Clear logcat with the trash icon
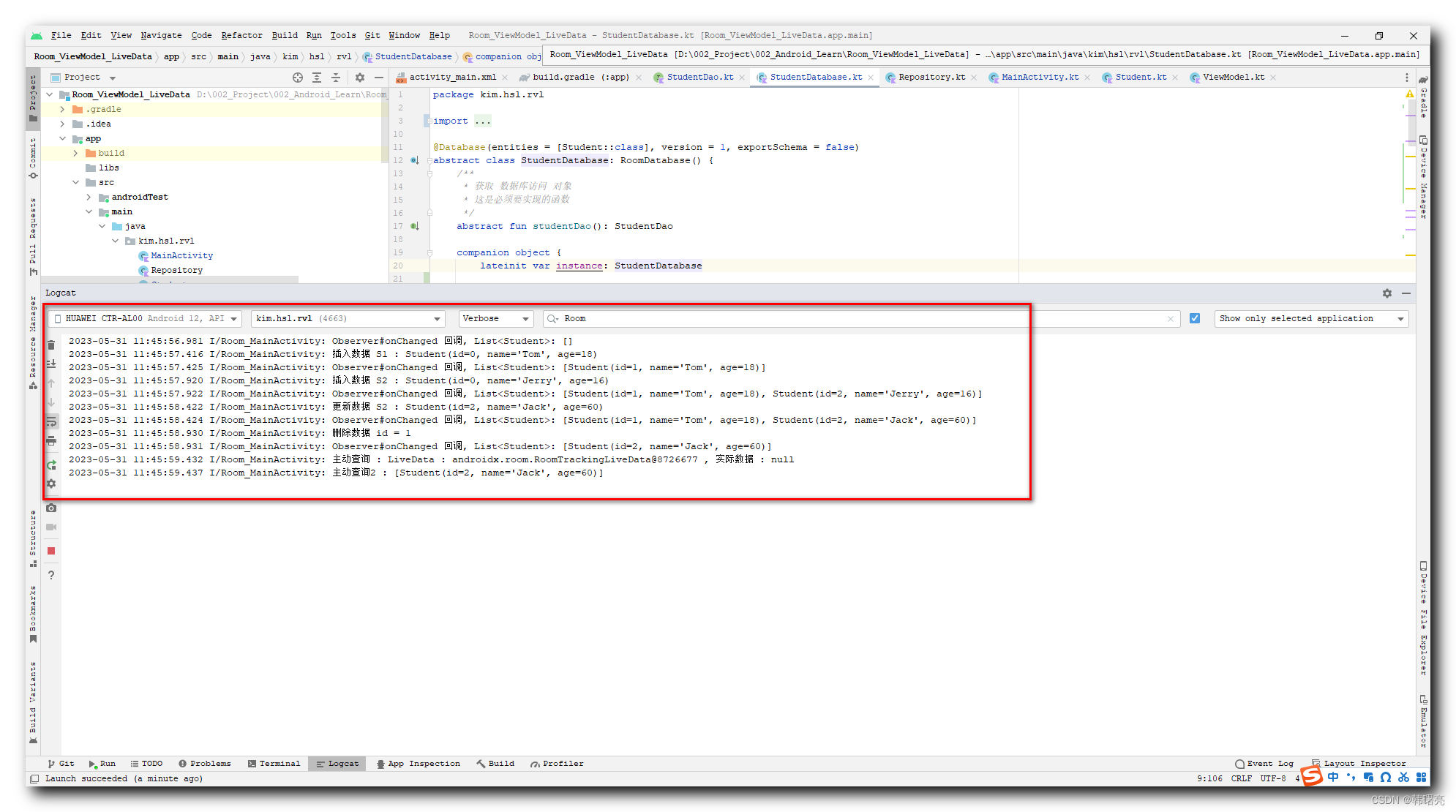Image resolution: width=1456 pixels, height=812 pixels. (51, 345)
